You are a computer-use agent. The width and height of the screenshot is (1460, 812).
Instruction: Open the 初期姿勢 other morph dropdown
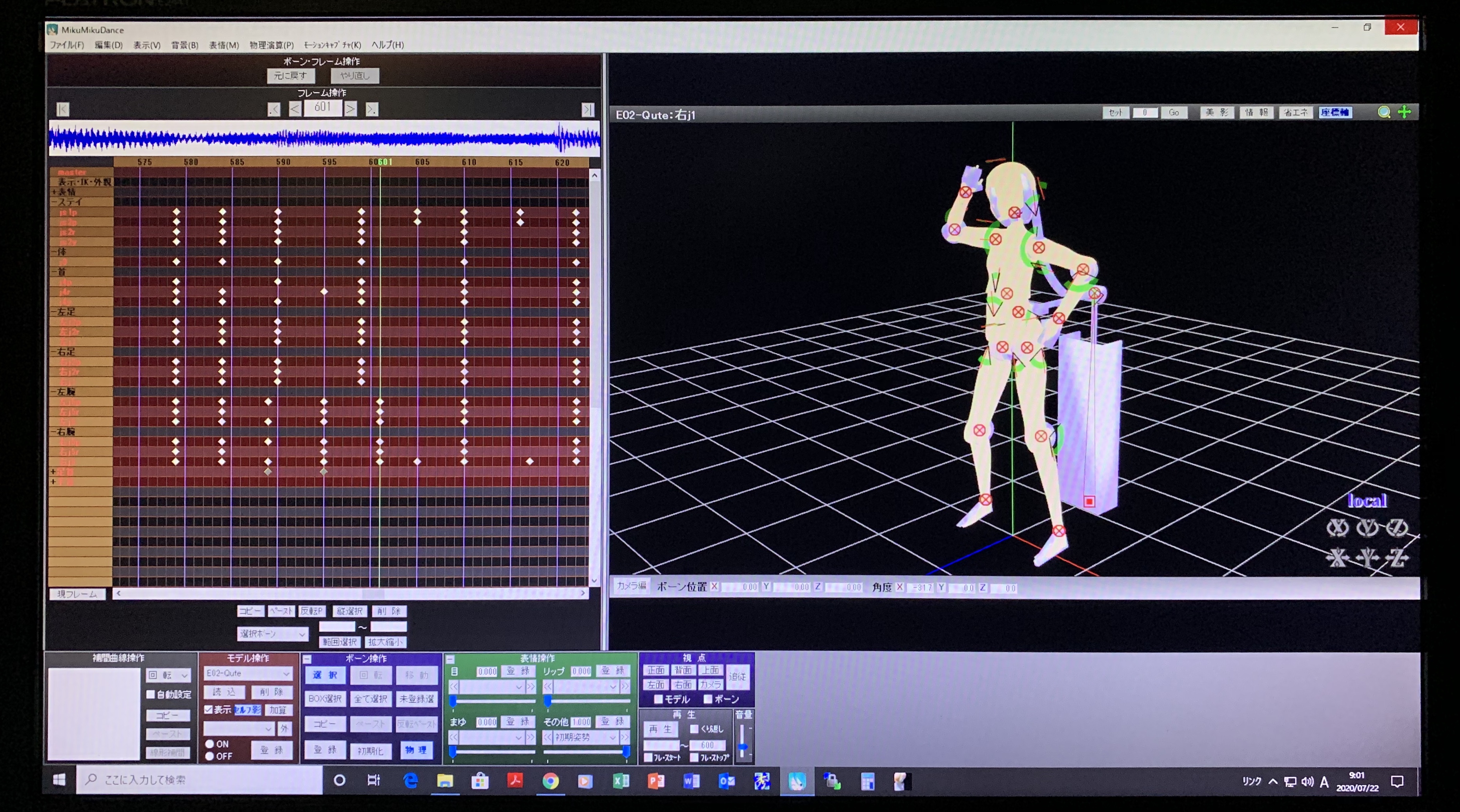(x=586, y=737)
